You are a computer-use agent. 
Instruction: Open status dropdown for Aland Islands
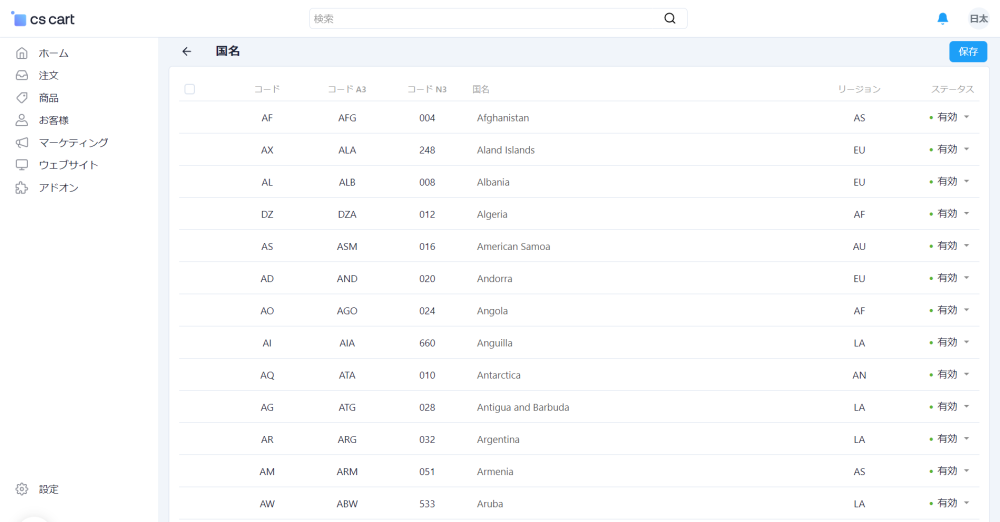click(x=950, y=149)
